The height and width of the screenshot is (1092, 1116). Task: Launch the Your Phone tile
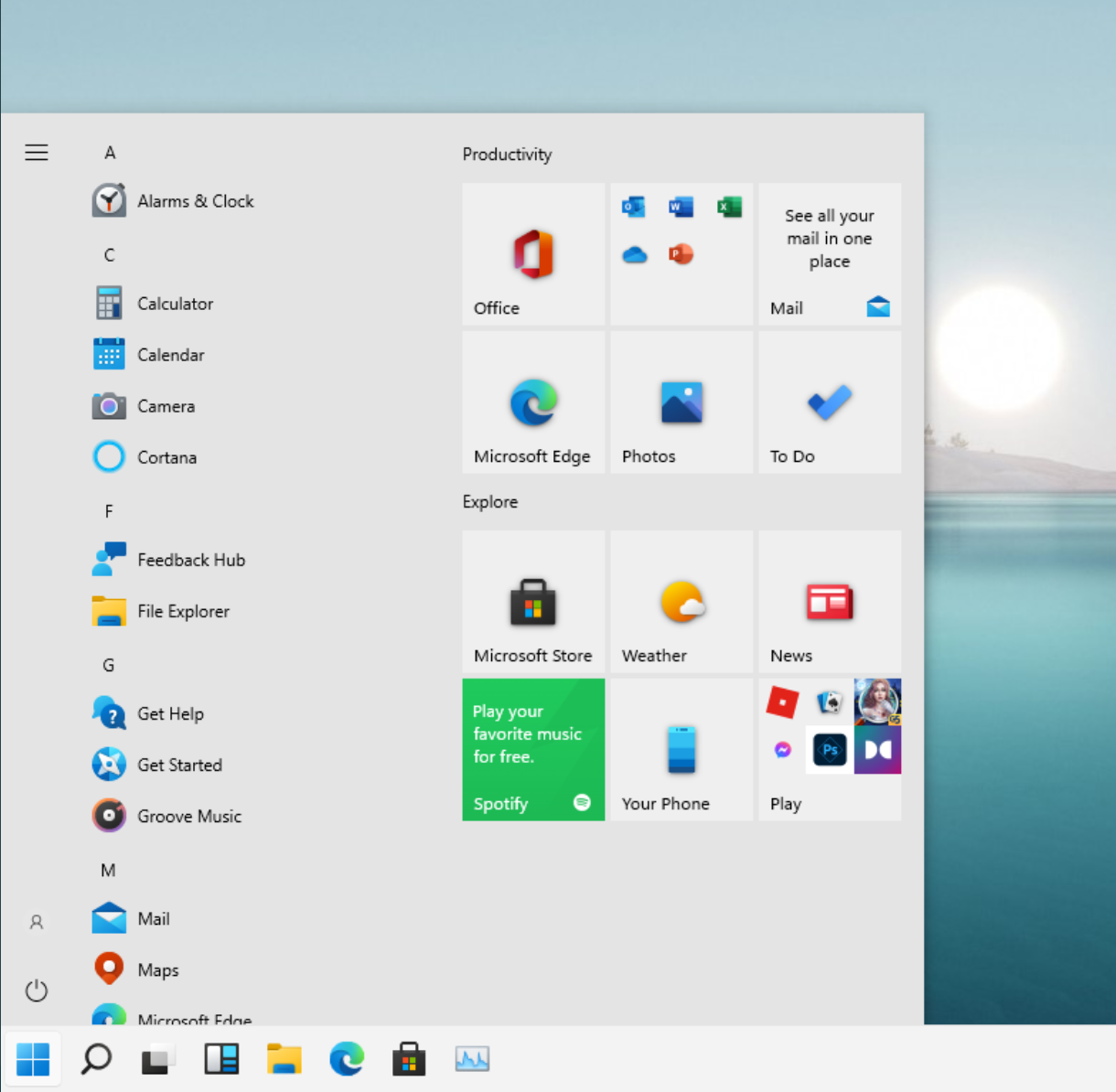(681, 750)
